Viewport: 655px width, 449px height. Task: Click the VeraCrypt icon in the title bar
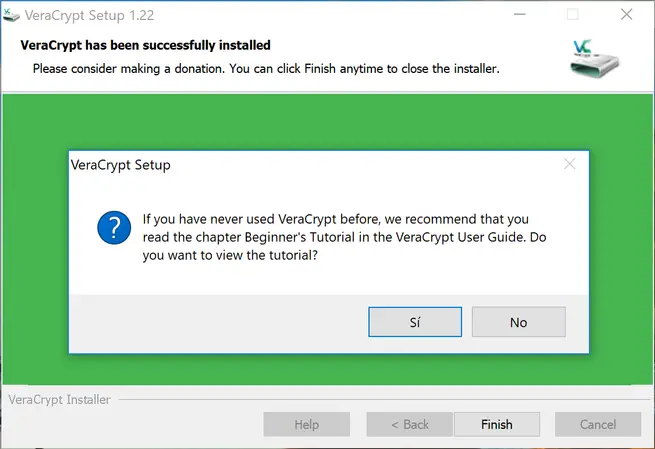tap(11, 15)
